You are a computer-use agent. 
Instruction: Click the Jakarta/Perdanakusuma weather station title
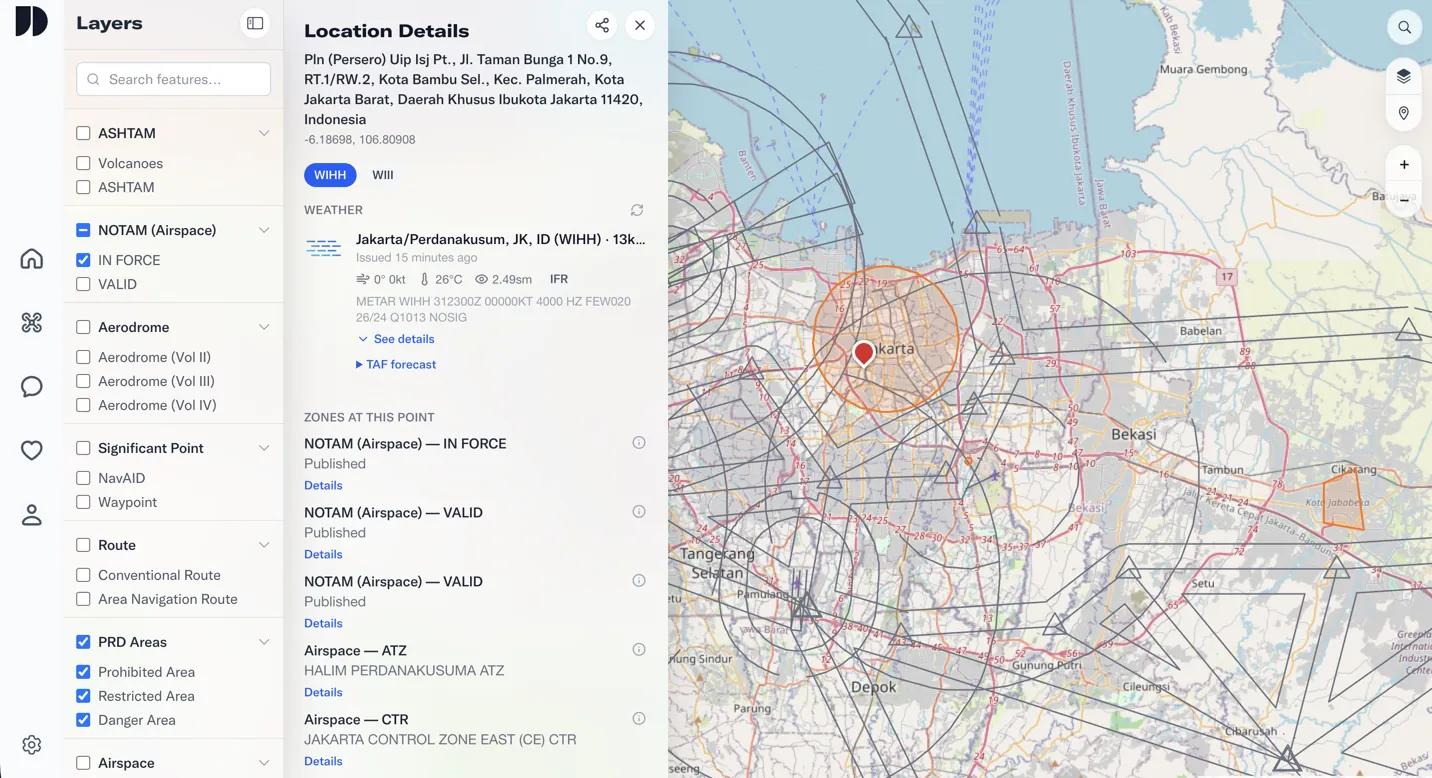[x=500, y=239]
